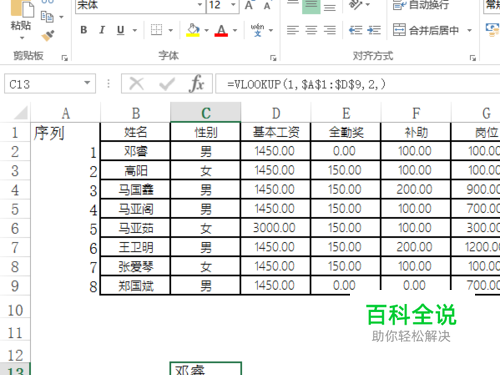
Task: Select column E header
Action: click(x=346, y=113)
